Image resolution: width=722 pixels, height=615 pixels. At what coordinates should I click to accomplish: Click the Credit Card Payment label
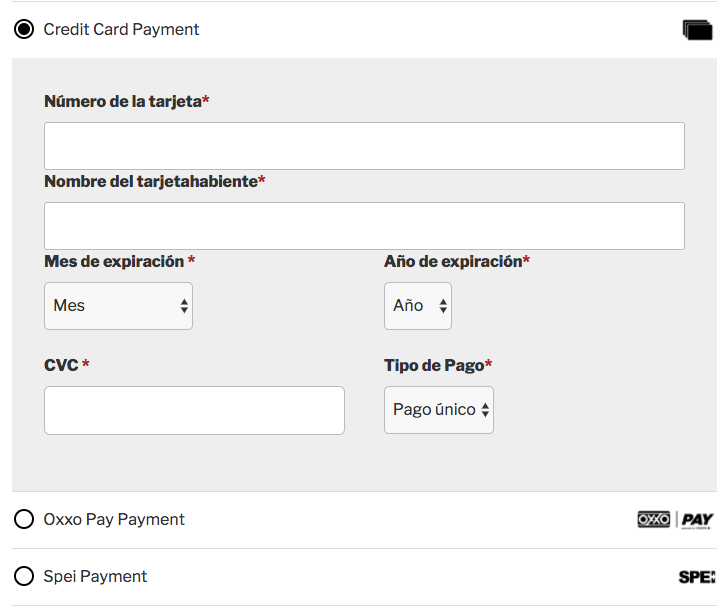(121, 29)
